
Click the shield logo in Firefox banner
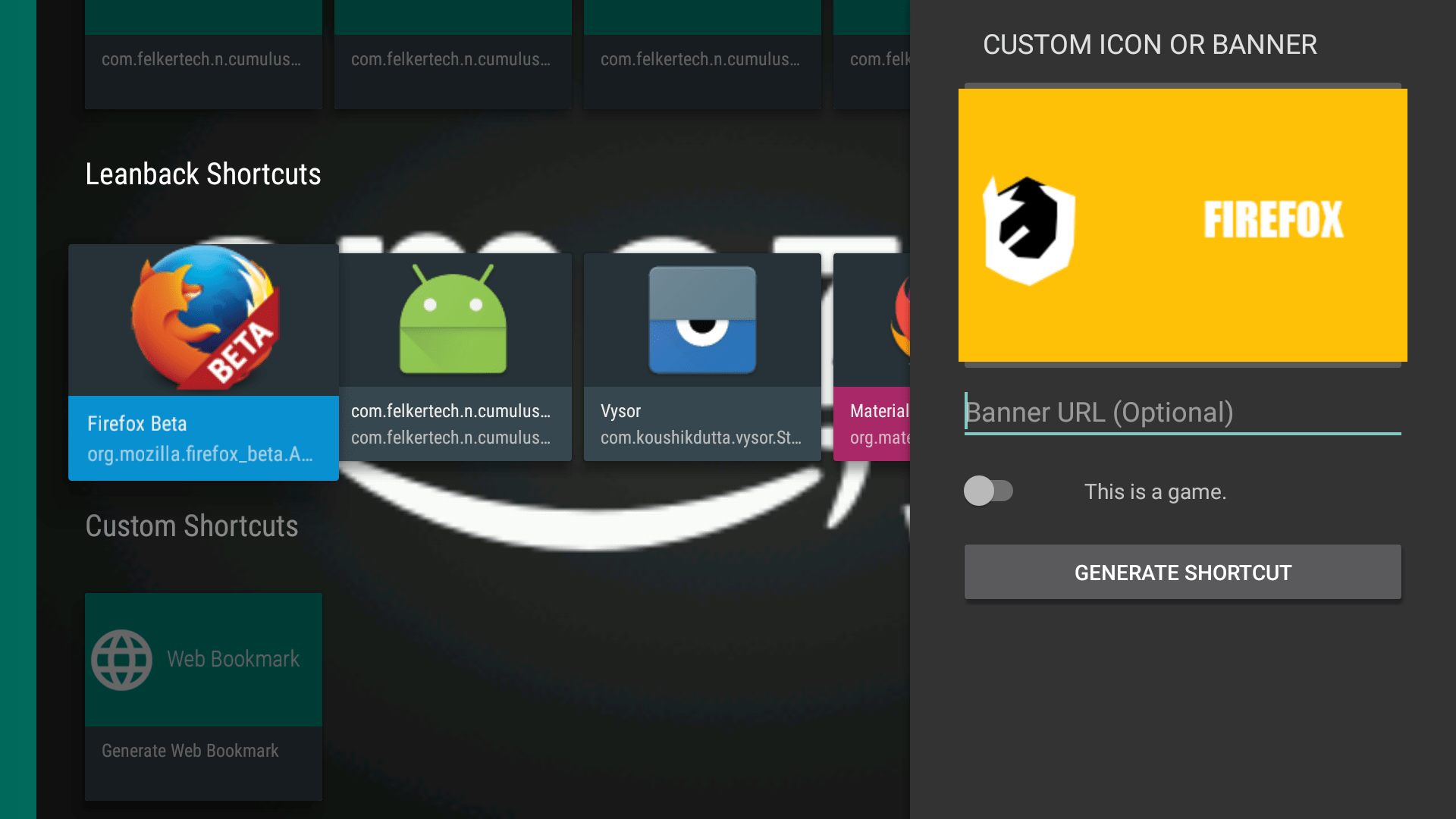pos(1029,231)
